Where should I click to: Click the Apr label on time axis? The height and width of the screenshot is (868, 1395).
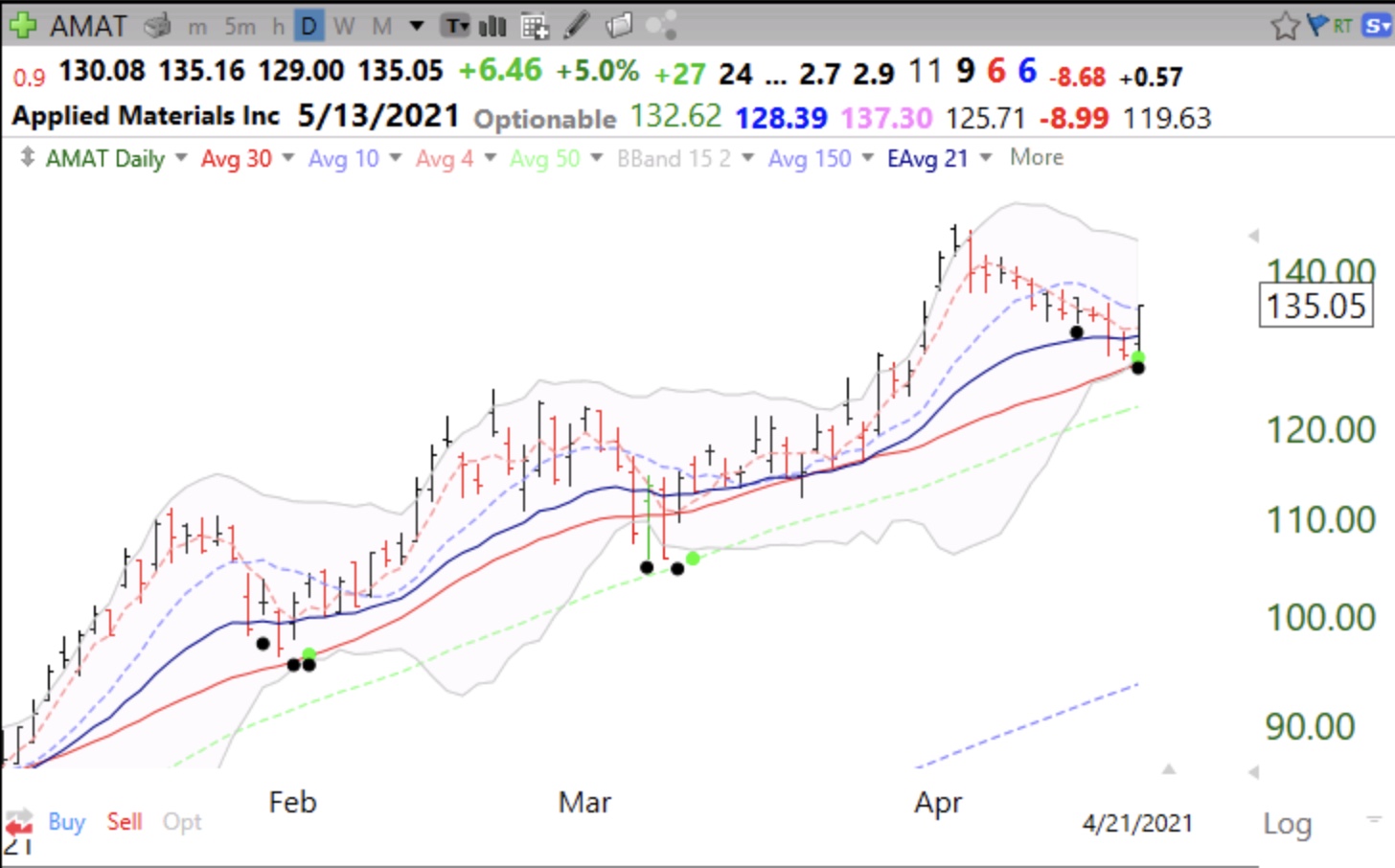pos(938,803)
